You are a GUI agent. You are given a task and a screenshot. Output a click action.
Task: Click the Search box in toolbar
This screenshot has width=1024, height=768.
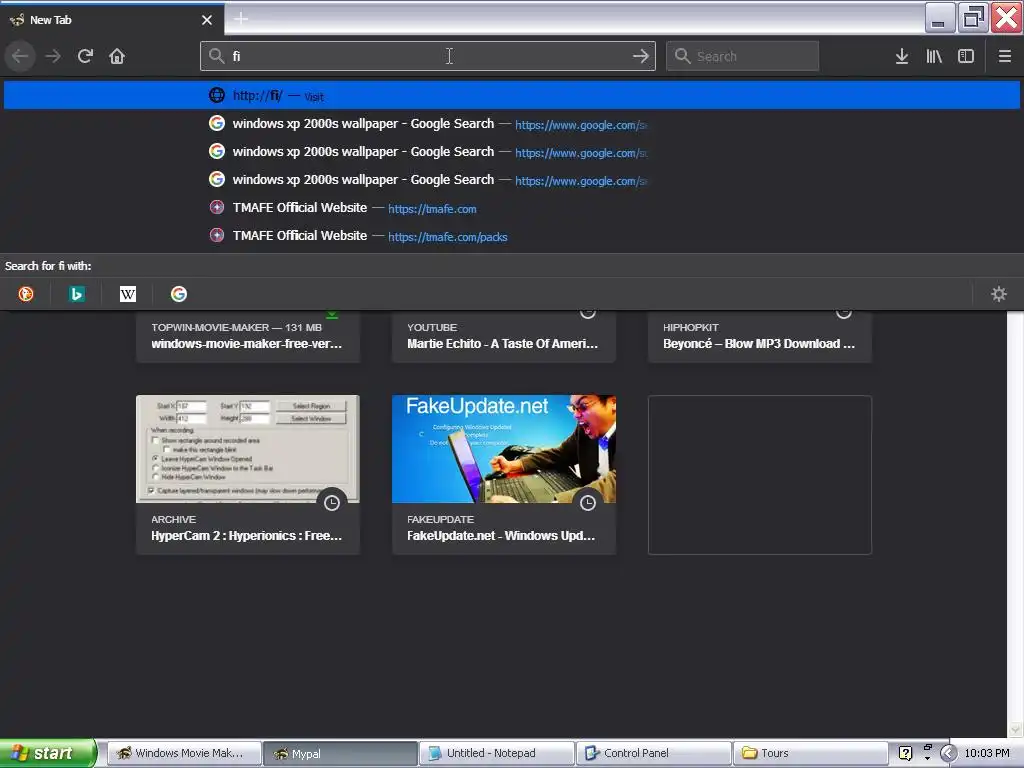point(743,56)
